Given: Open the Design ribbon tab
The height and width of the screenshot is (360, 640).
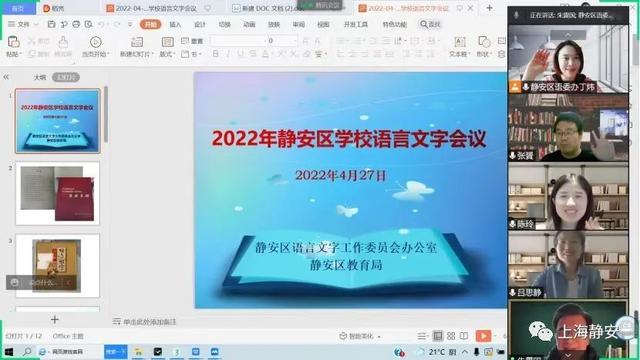Looking at the screenshot, I should coord(200,24).
